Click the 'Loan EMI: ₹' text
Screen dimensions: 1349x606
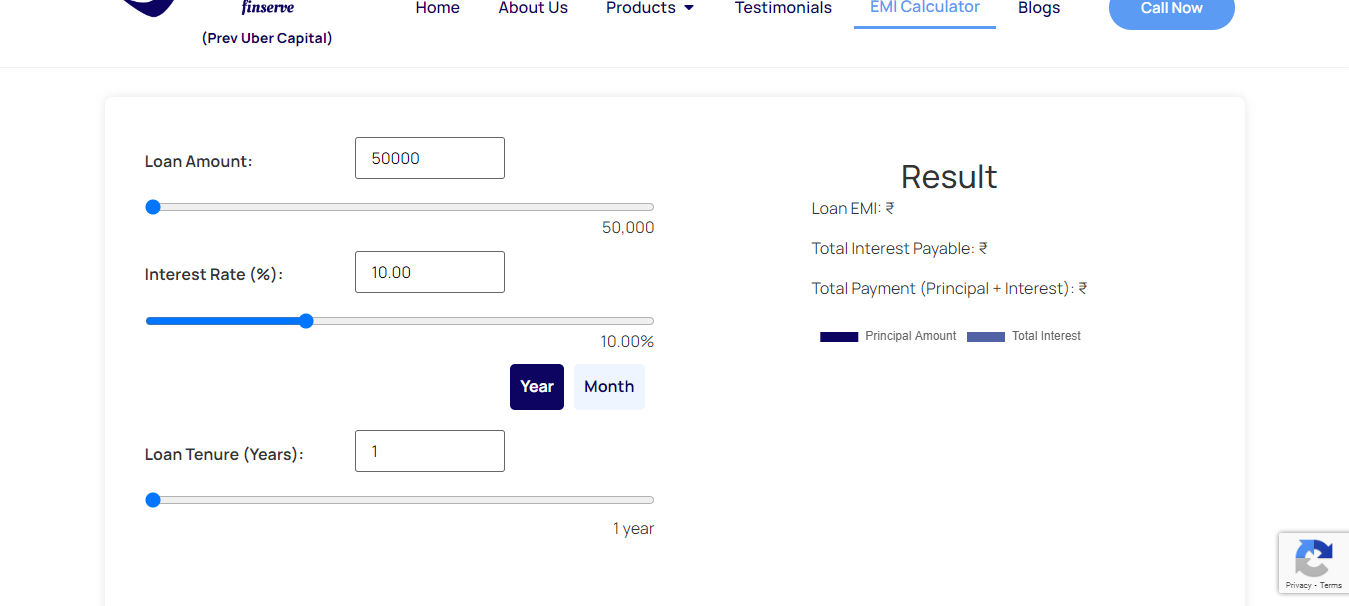[x=853, y=209]
